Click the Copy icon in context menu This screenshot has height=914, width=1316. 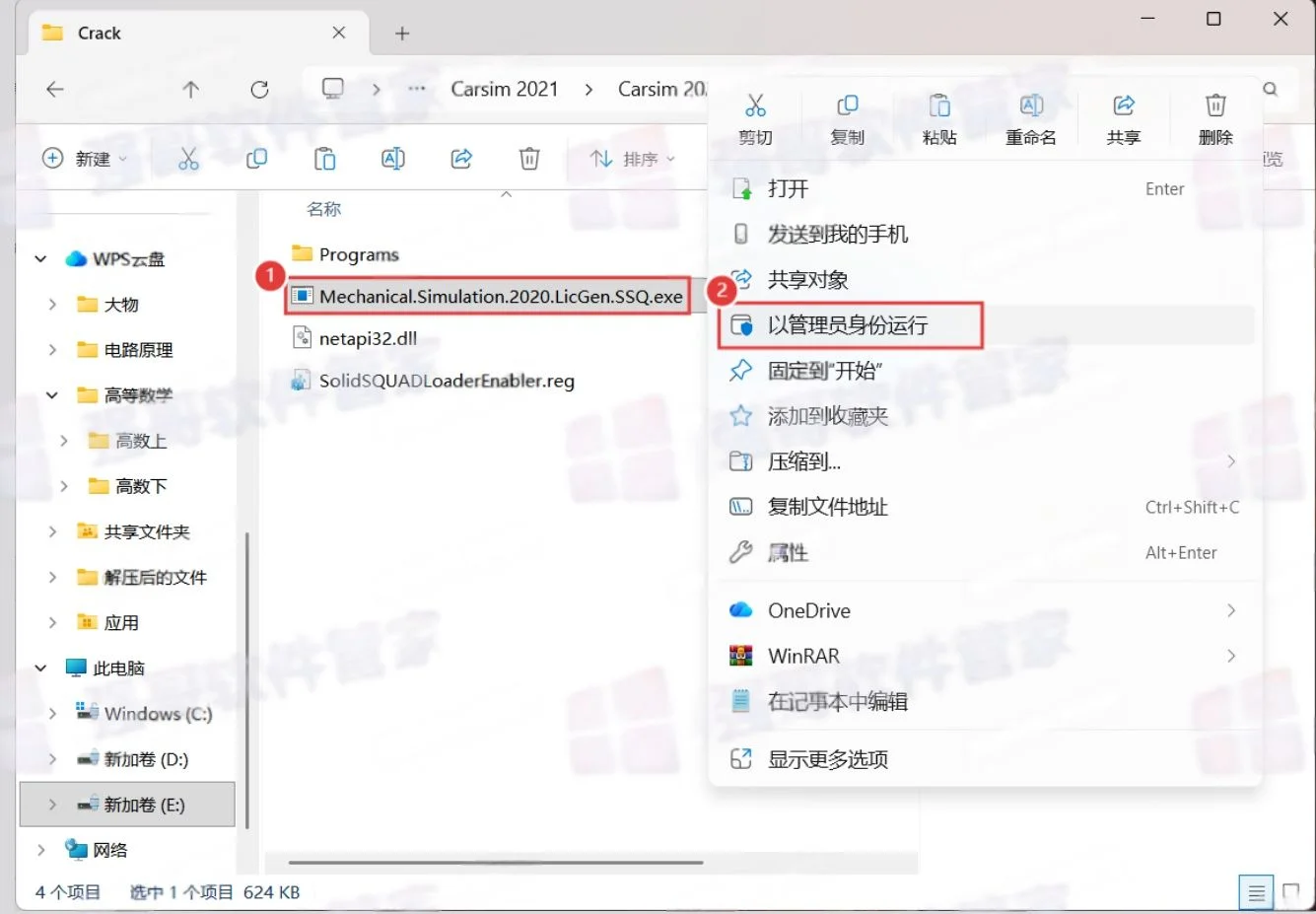pyautogui.click(x=847, y=106)
